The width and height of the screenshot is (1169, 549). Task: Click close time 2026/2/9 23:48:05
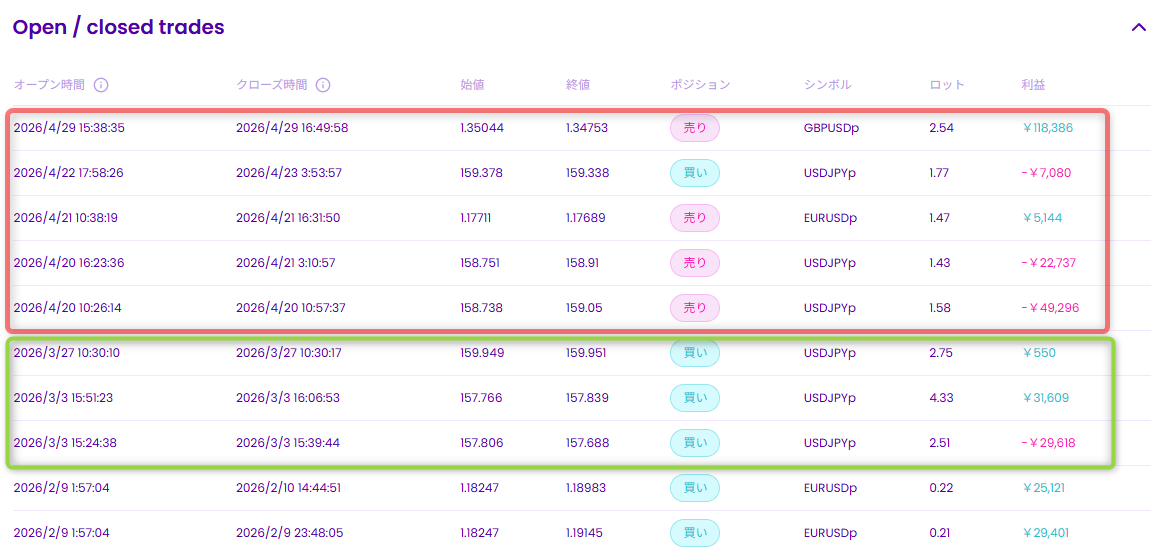(x=288, y=533)
